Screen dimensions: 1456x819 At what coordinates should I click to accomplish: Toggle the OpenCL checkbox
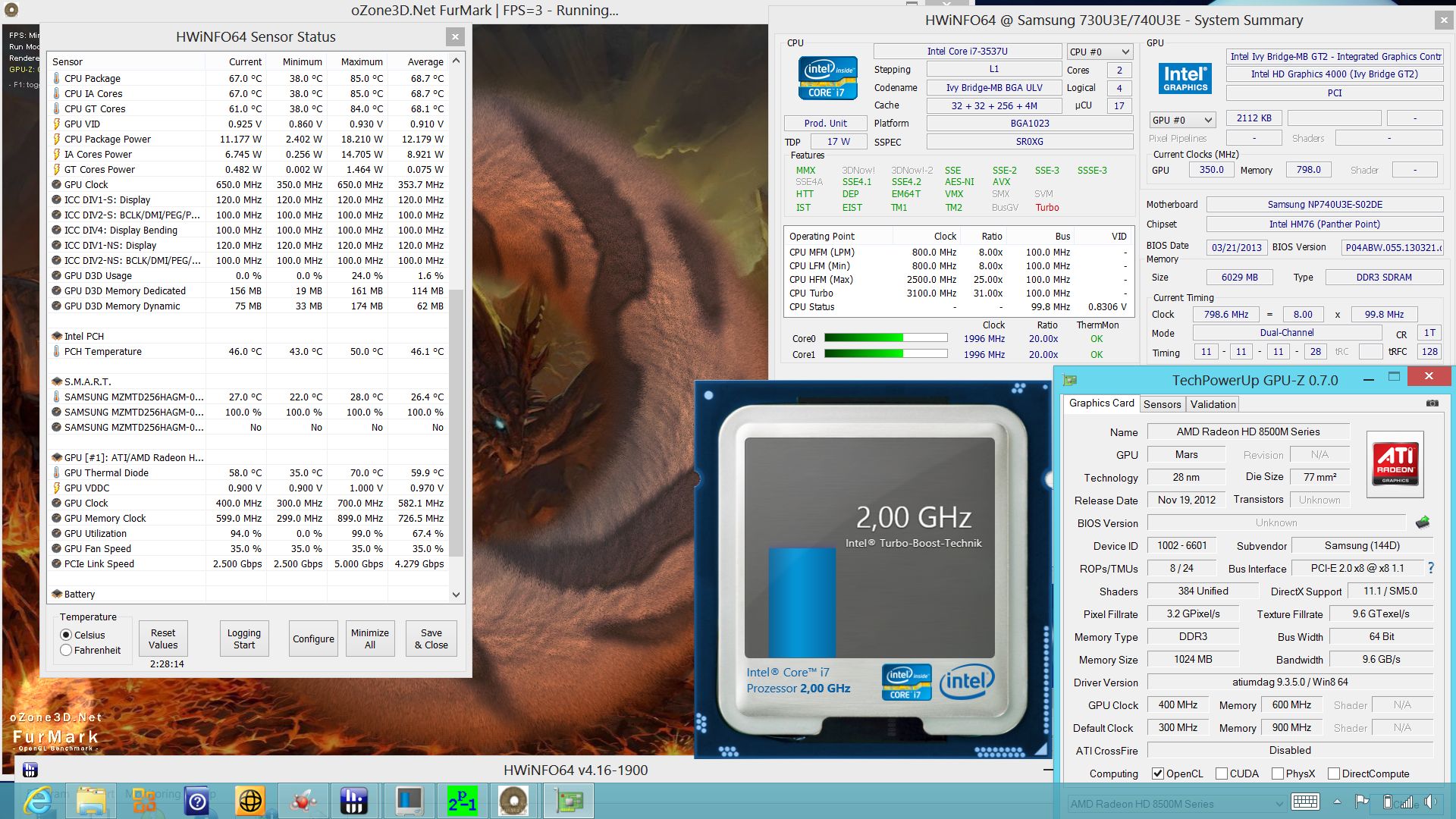point(1158,773)
